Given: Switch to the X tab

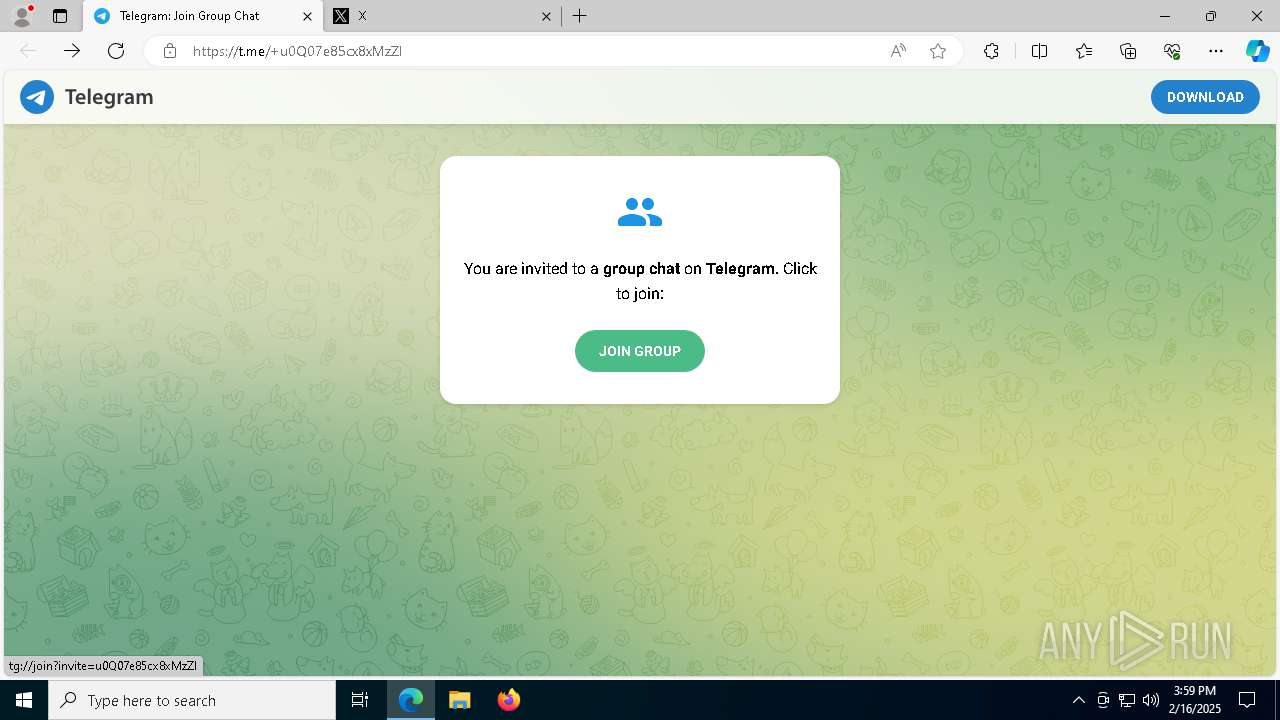Looking at the screenshot, I should [440, 16].
